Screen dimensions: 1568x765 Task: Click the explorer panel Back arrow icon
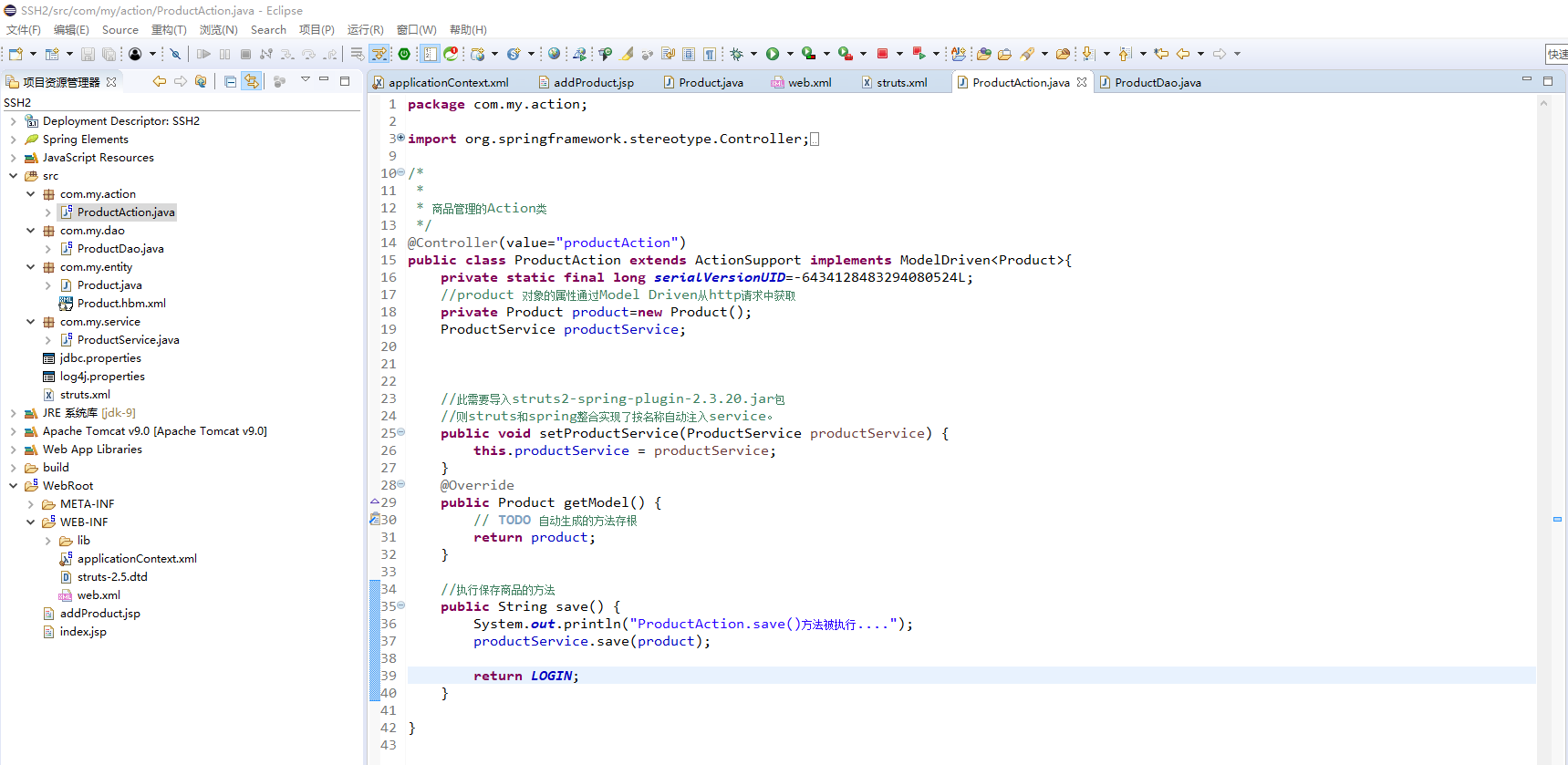[160, 81]
